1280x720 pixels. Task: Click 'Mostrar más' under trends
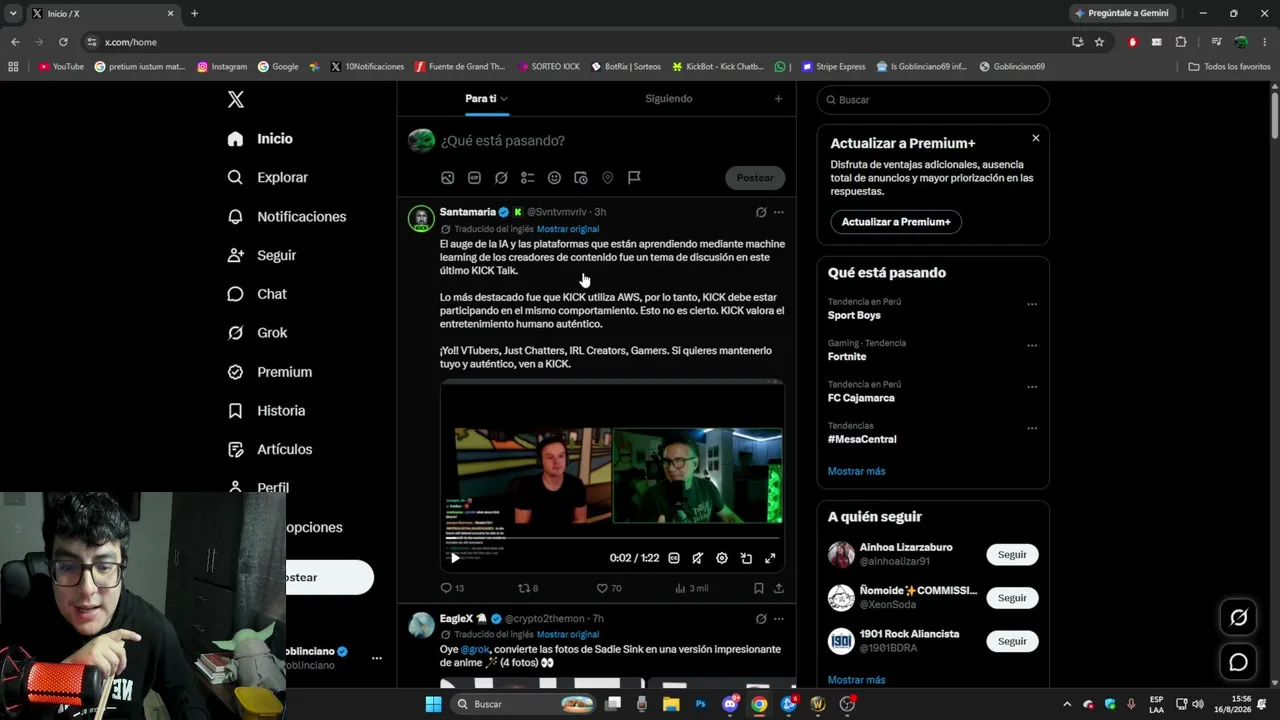click(x=857, y=471)
